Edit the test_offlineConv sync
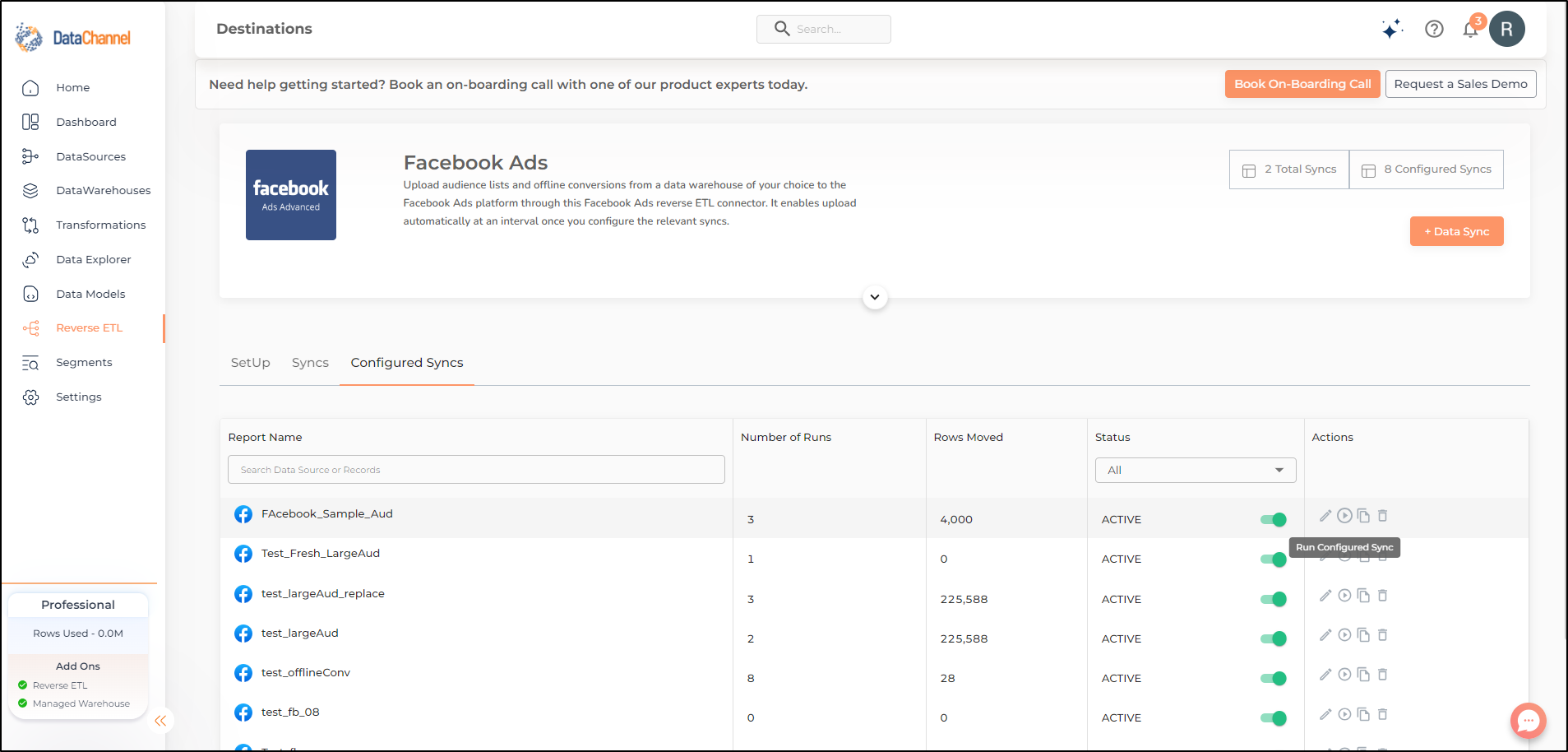This screenshot has height=752, width=1568. click(1325, 675)
